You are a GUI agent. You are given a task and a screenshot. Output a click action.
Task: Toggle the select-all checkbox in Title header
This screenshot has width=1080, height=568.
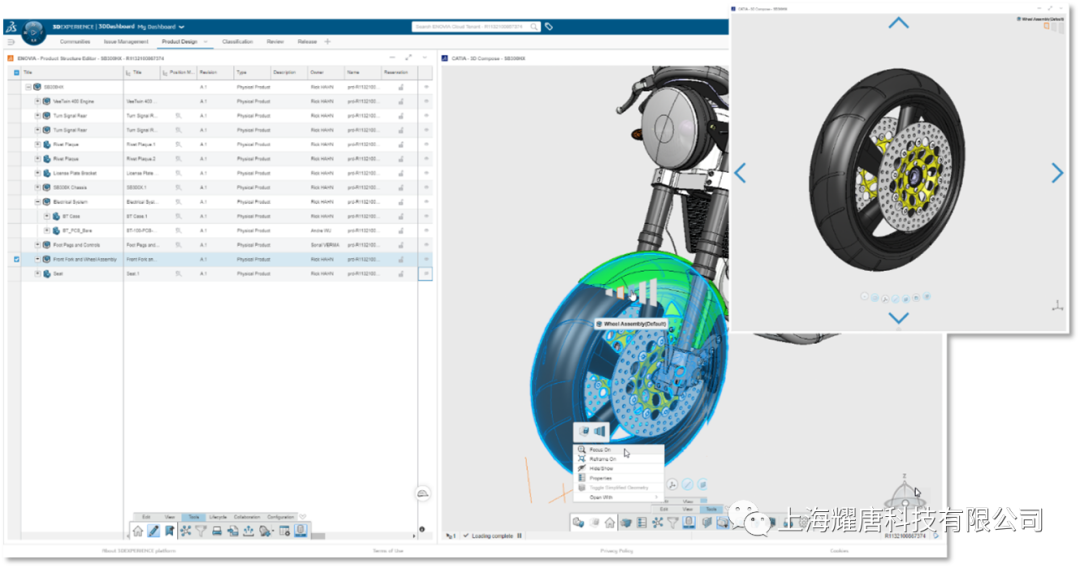tap(17, 72)
